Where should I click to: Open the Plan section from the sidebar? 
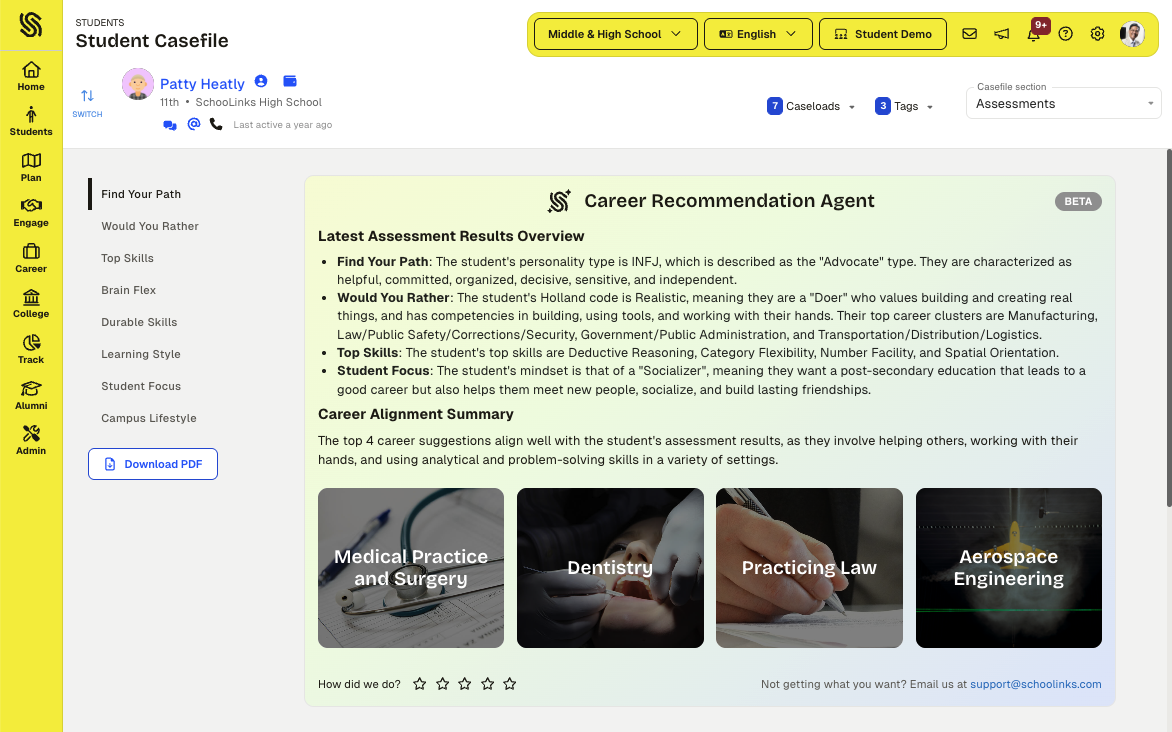(x=31, y=165)
